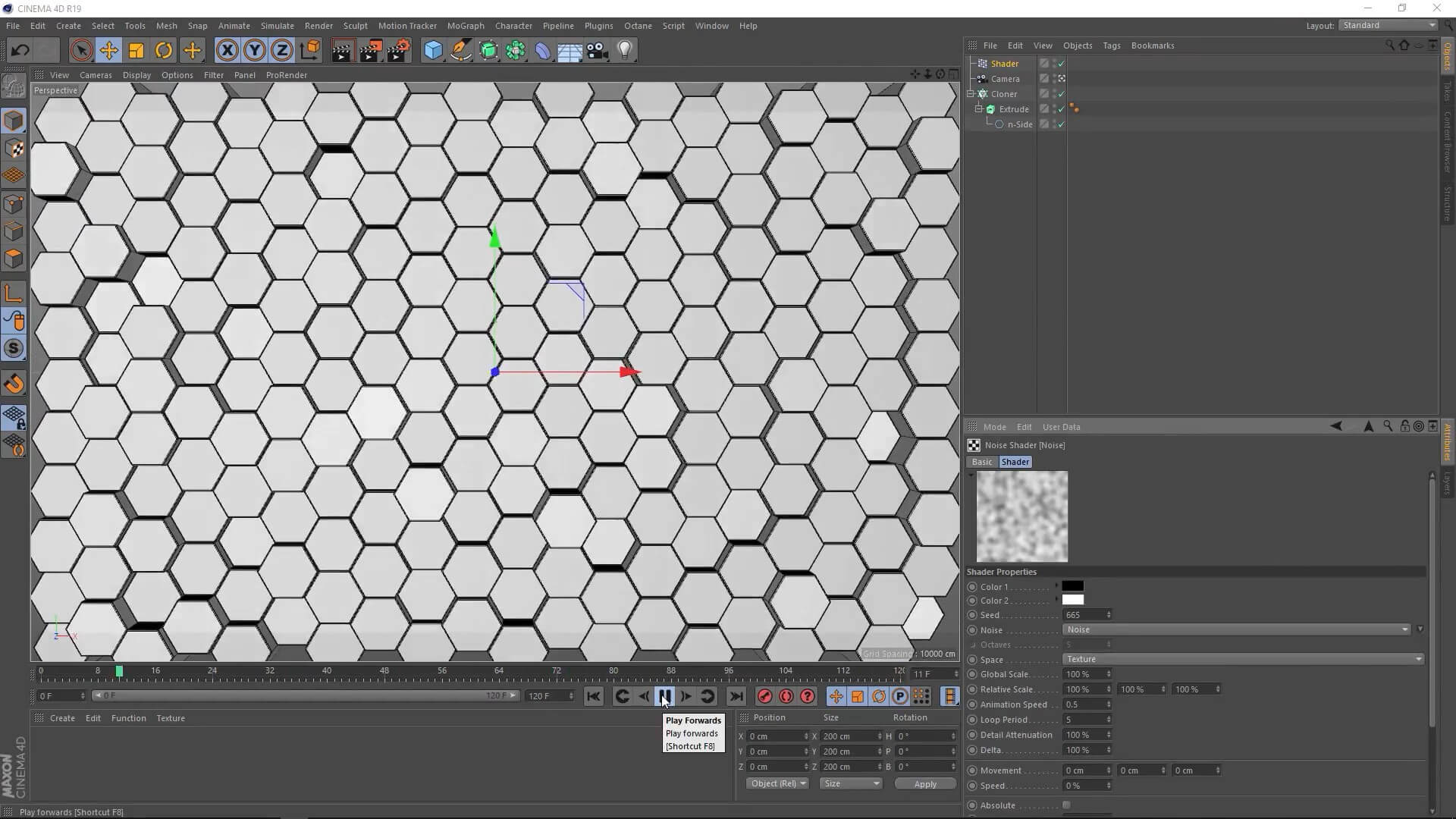
Task: Click the Color 1 black swatch
Action: coord(1072,586)
